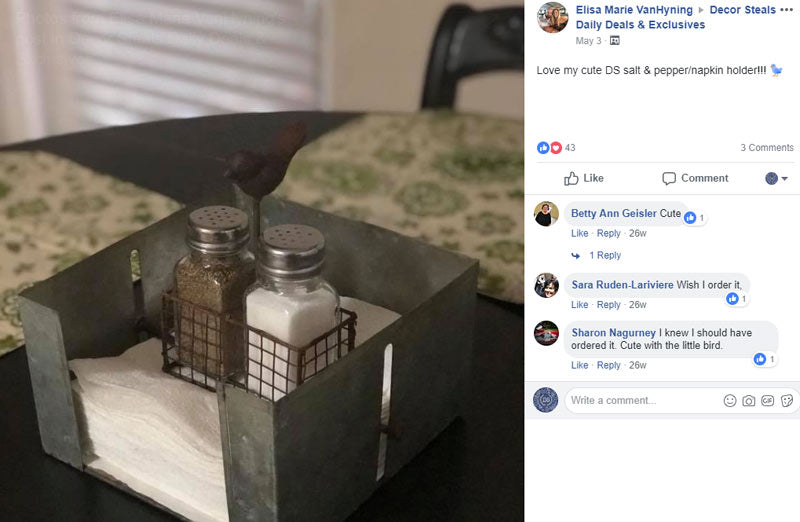Viewport: 800px width, 522px height.
Task: Click the Comment speech bubble icon
Action: [x=669, y=178]
